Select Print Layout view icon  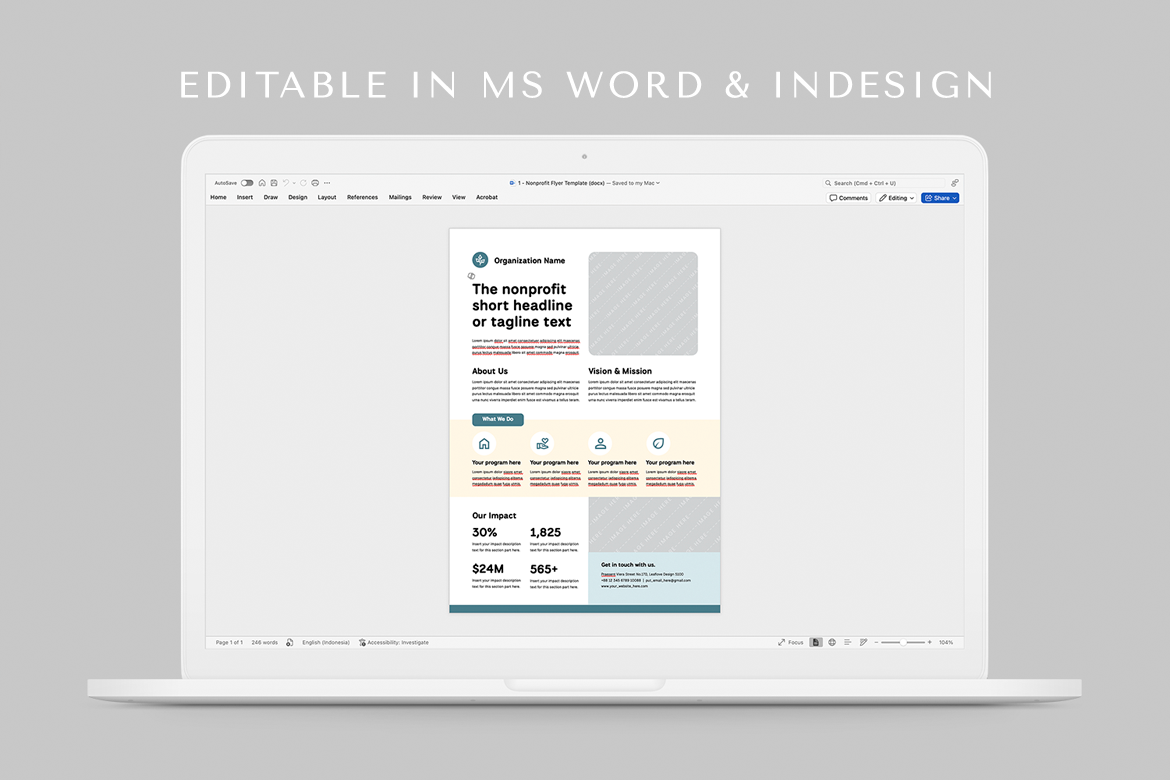816,642
